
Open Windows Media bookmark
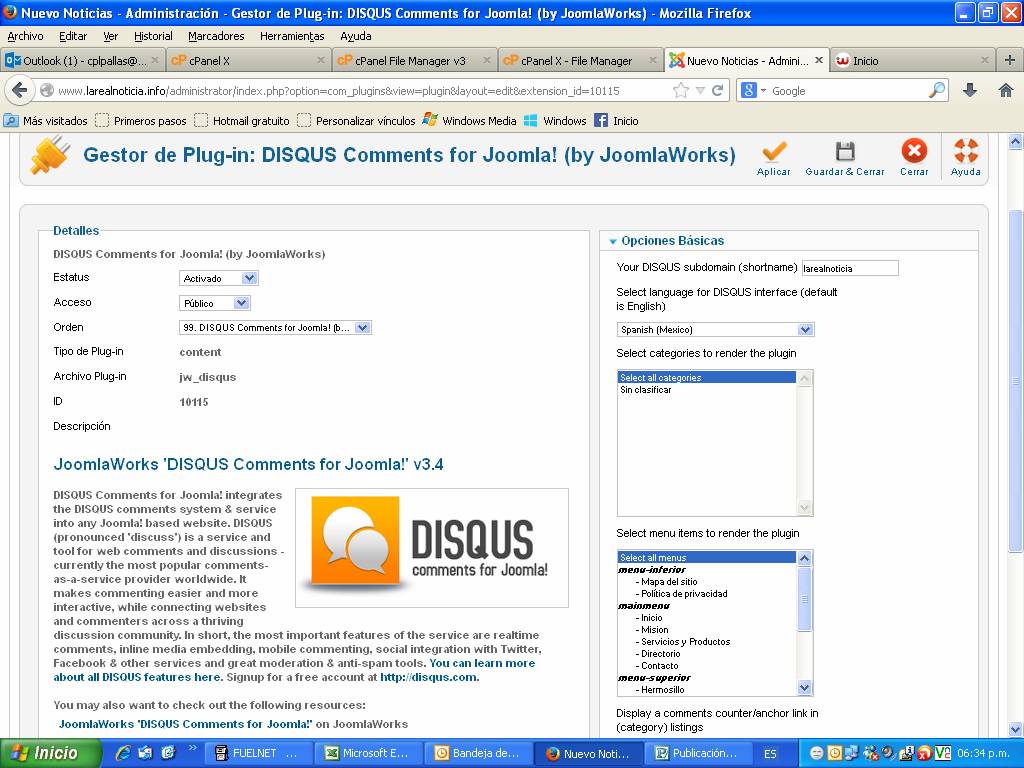tap(470, 121)
